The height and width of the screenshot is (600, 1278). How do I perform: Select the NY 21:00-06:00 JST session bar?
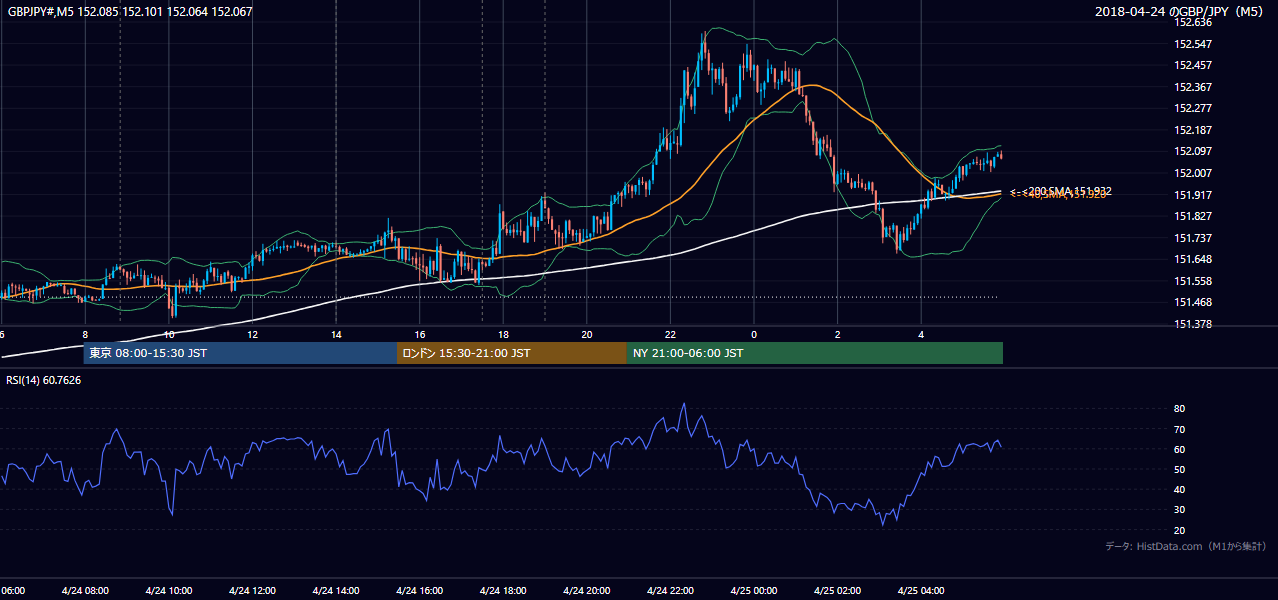tap(815, 353)
